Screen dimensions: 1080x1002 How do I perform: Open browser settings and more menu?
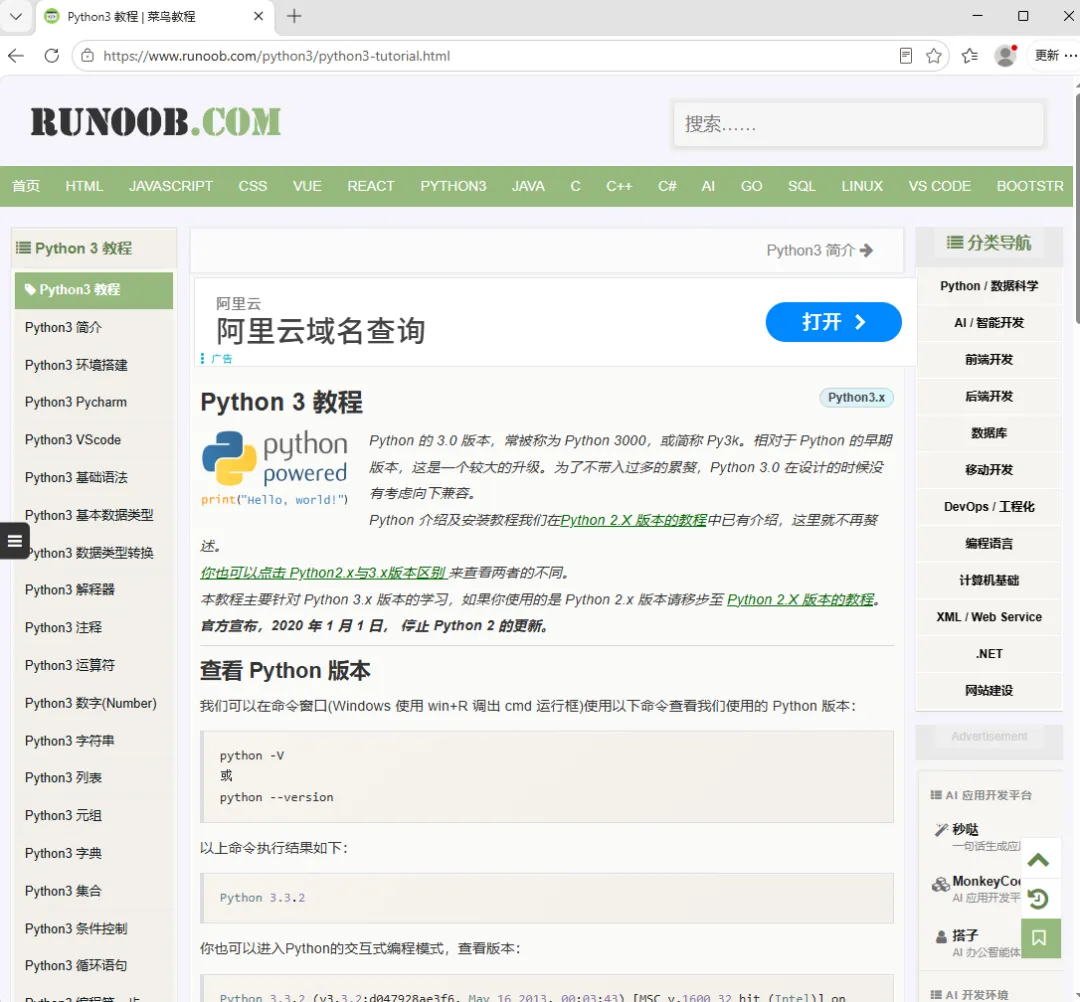click(x=1070, y=56)
